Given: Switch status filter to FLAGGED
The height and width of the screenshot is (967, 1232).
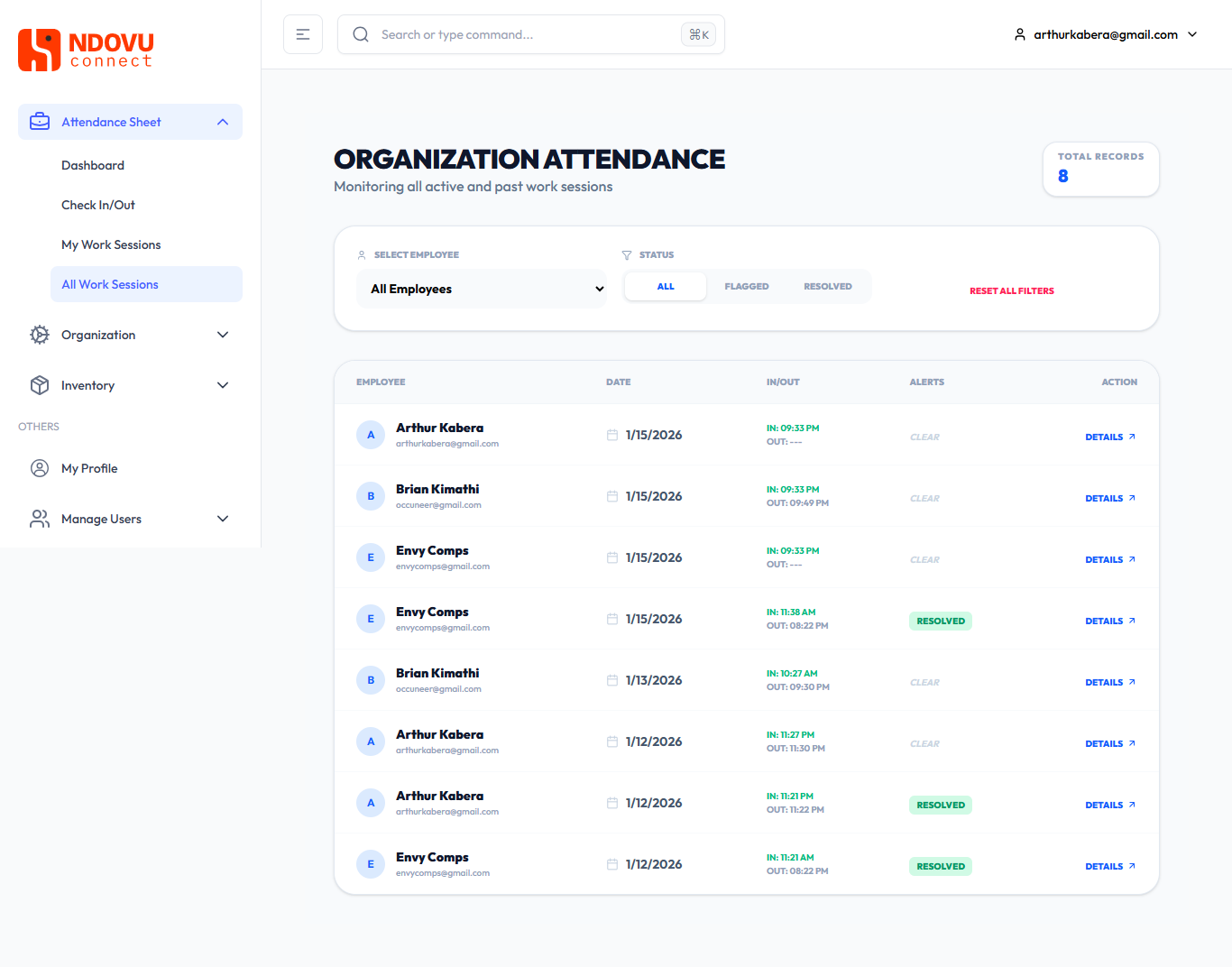Looking at the screenshot, I should (746, 287).
